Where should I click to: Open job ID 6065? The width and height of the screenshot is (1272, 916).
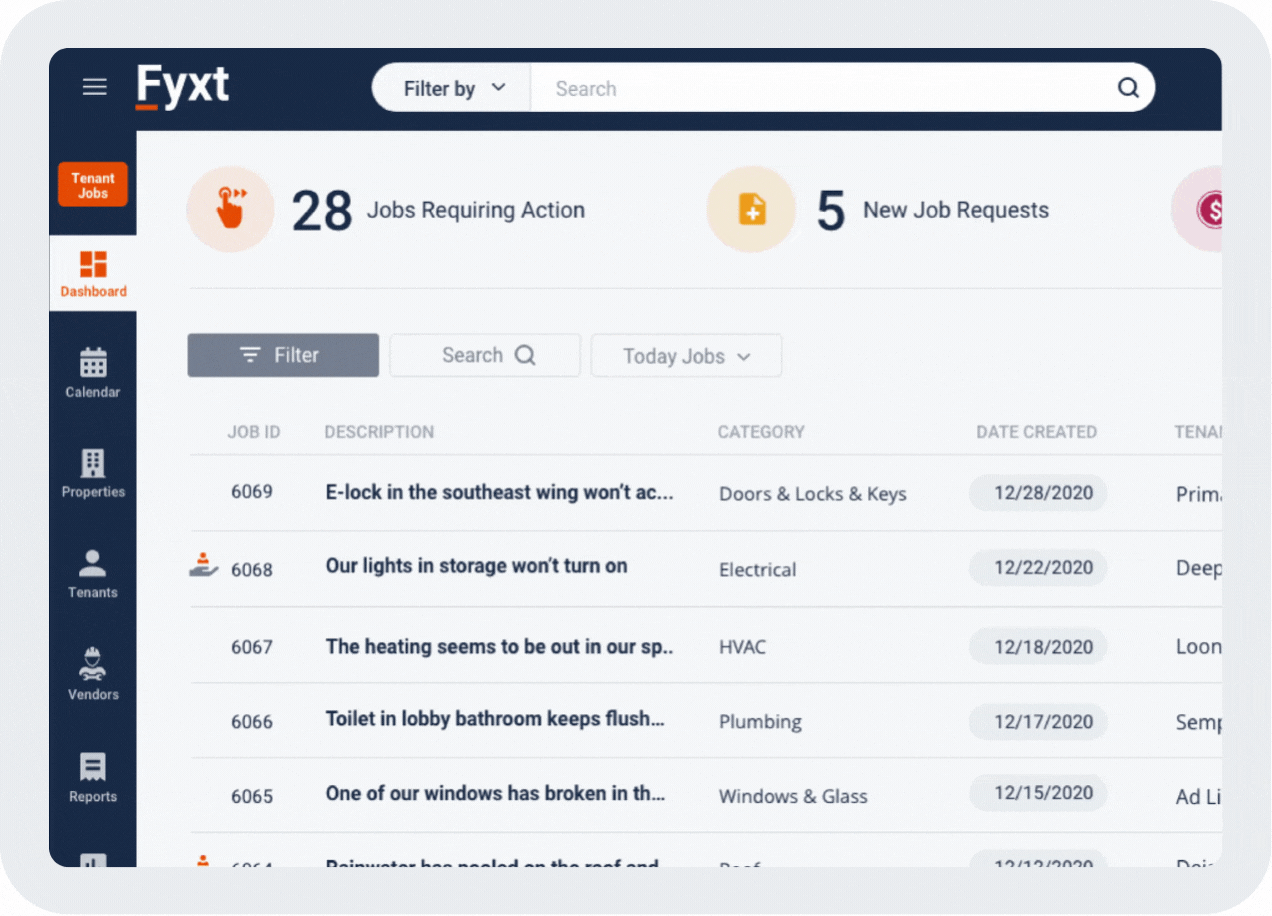pos(252,796)
